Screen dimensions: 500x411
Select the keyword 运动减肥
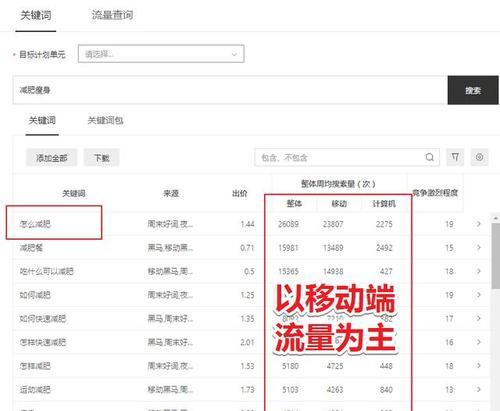pos(35,390)
